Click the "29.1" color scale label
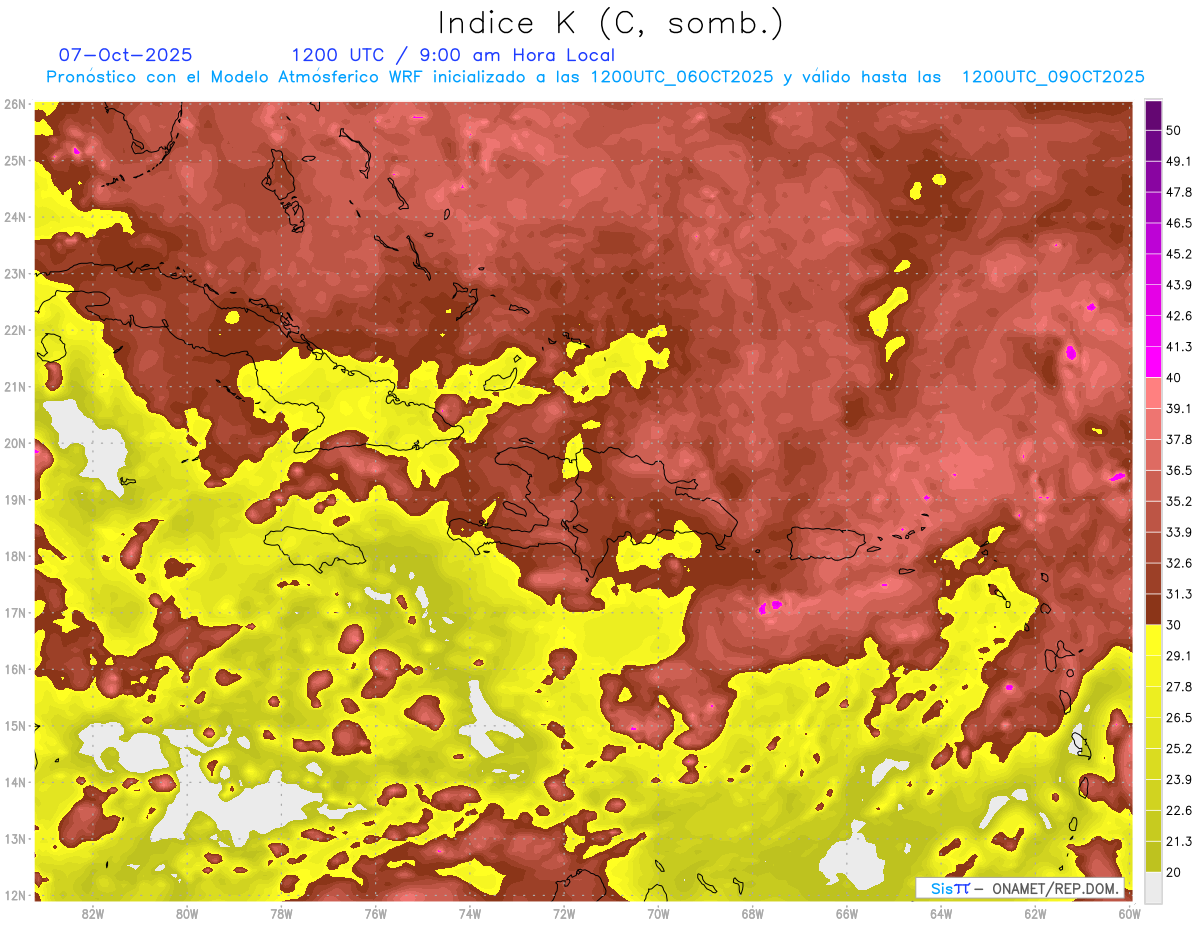This screenshot has height=927, width=1200. (x=1178, y=655)
